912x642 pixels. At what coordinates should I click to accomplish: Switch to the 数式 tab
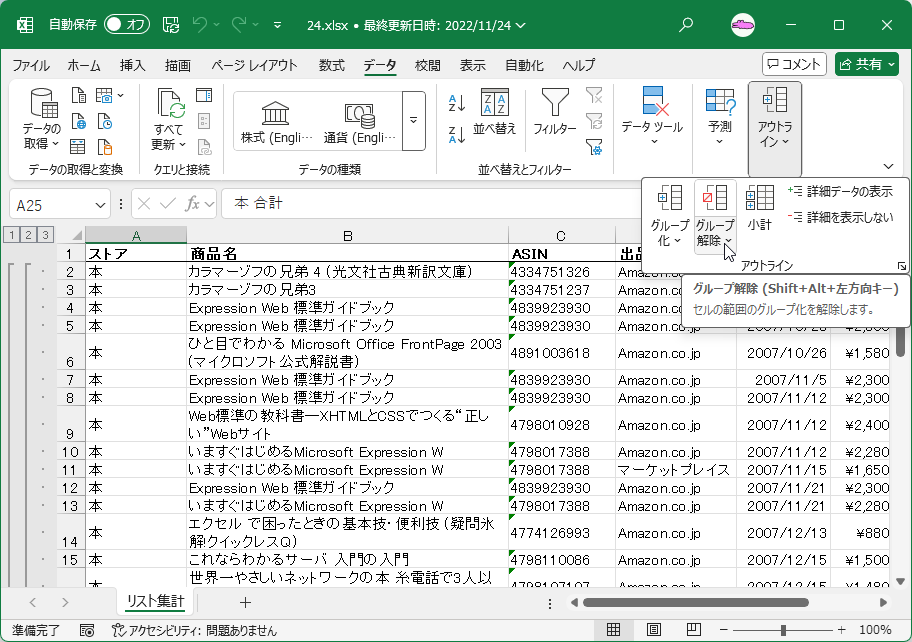[x=332, y=65]
